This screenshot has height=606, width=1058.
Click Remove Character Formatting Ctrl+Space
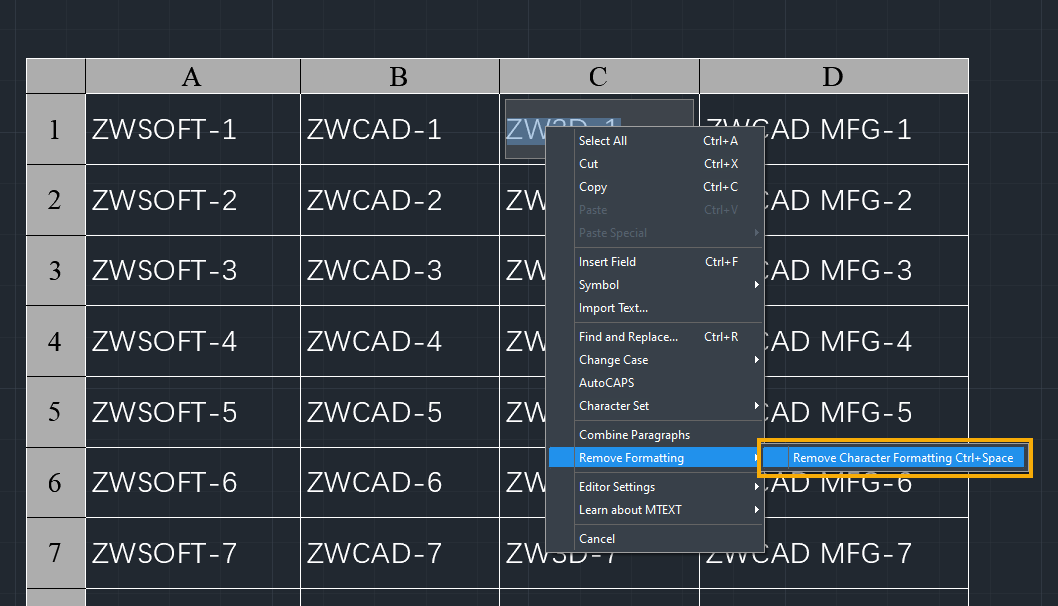895,458
